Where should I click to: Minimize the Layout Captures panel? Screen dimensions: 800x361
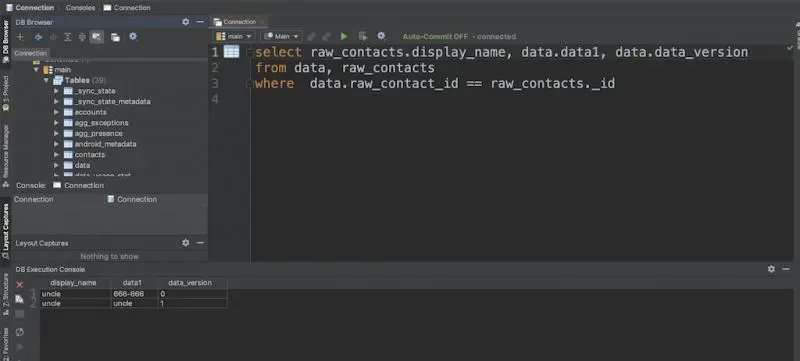[200, 243]
